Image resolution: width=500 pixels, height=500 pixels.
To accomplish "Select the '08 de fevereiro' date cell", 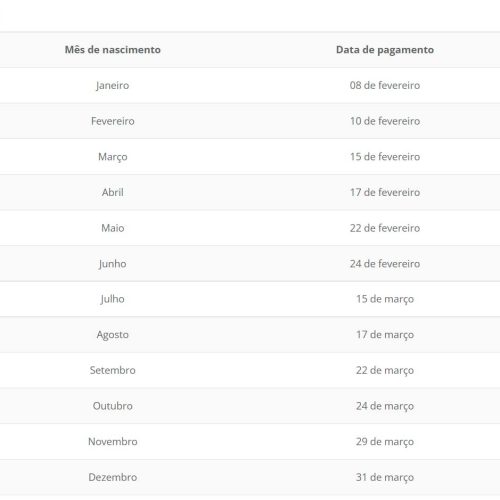I will pyautogui.click(x=385, y=85).
